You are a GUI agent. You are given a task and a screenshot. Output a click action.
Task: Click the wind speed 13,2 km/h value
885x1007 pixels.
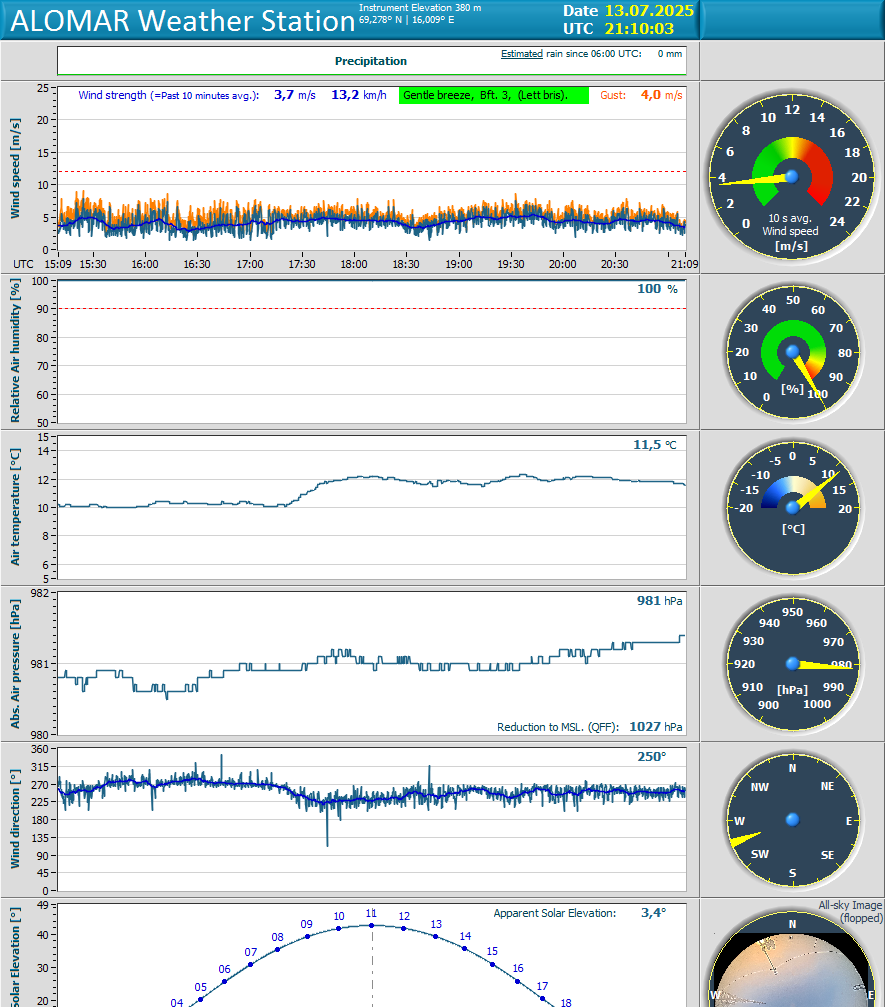(358, 95)
